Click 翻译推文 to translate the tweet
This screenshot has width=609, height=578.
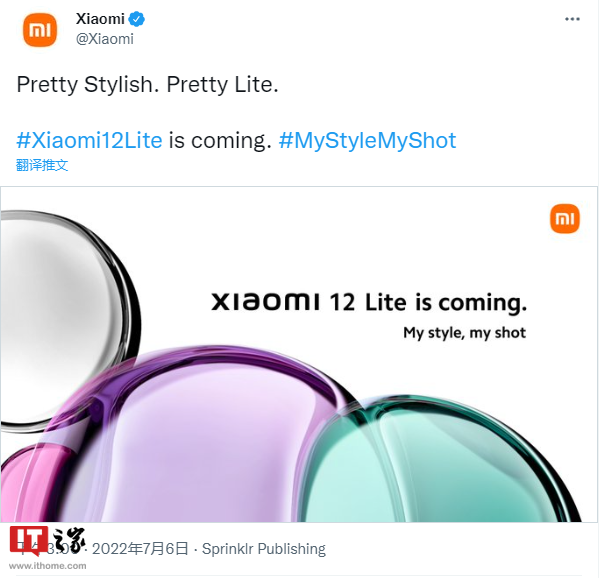click(42, 165)
